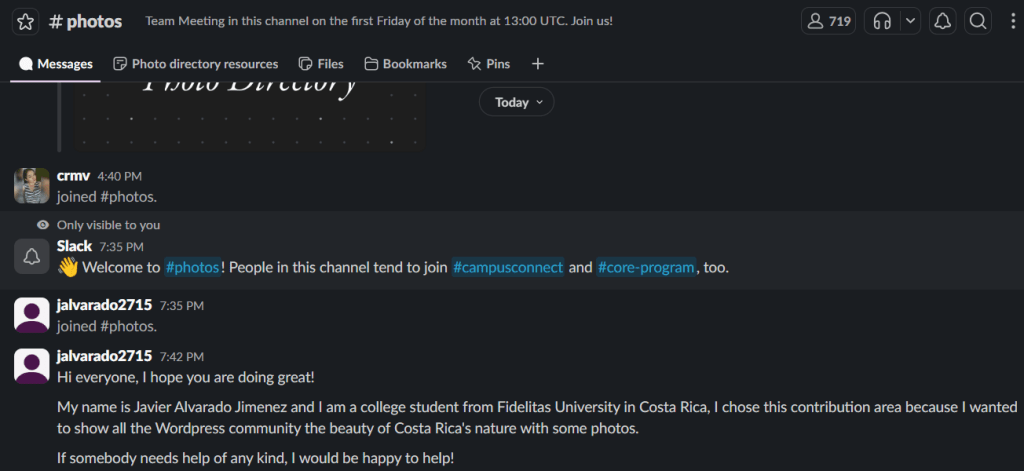Add a new tab with plus icon
The width and height of the screenshot is (1024, 471).
coord(538,64)
